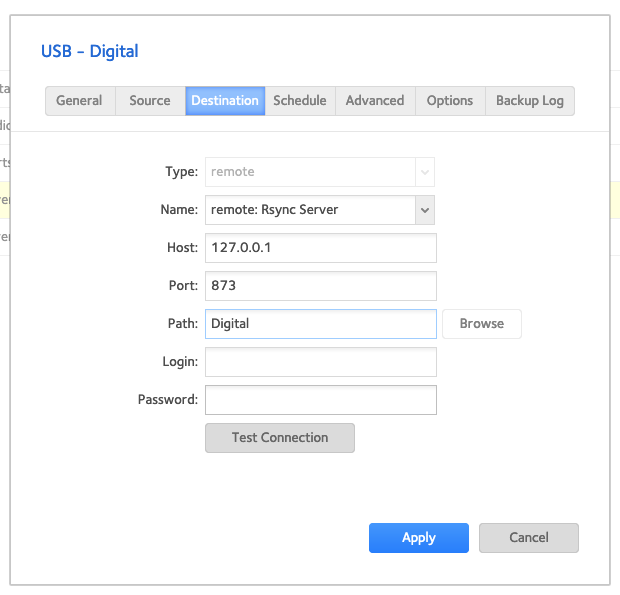620x595 pixels.
Task: Click the Path field containing Digital
Action: pos(320,324)
